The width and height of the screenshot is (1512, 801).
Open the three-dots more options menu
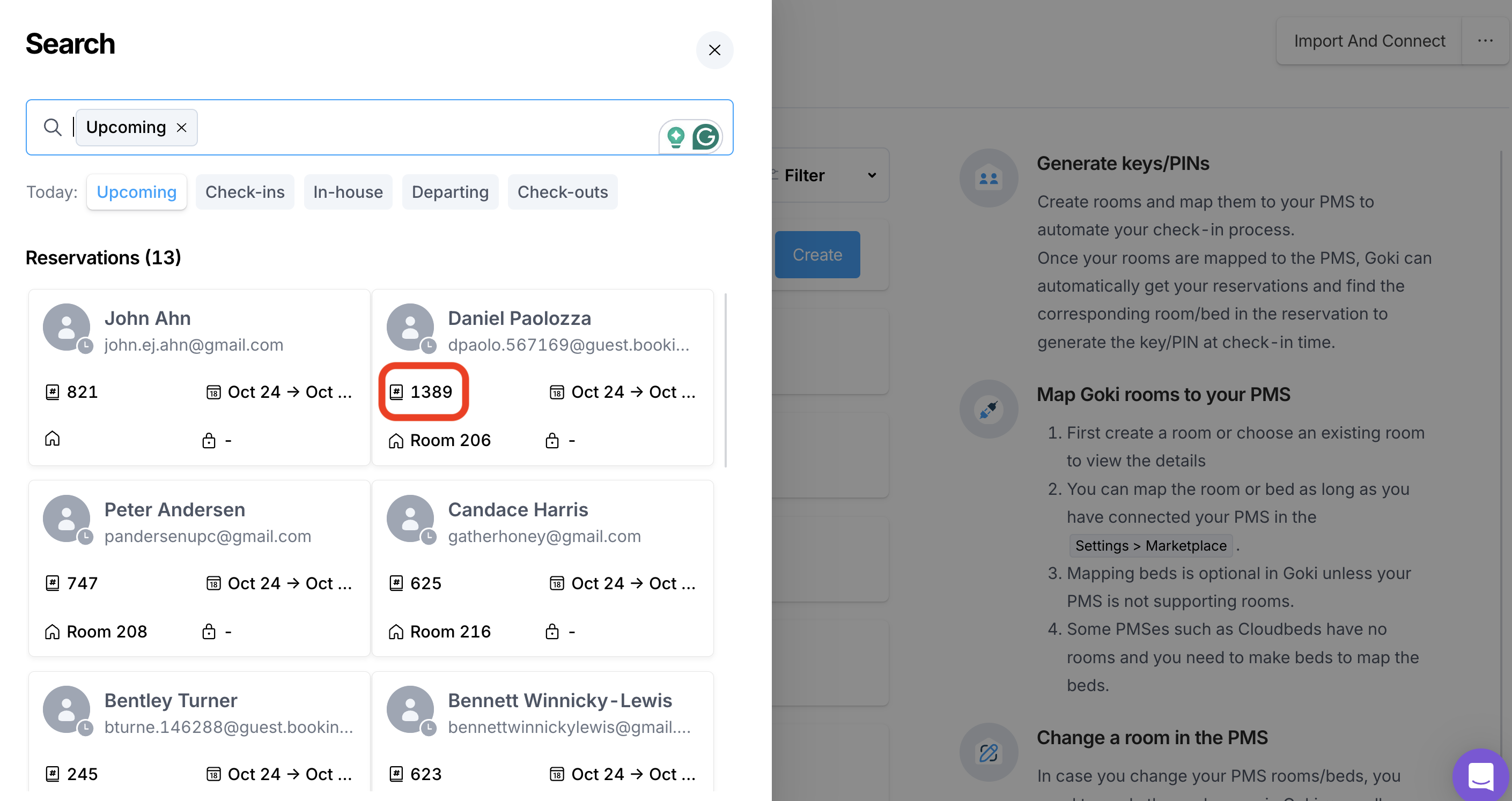pos(1485,41)
